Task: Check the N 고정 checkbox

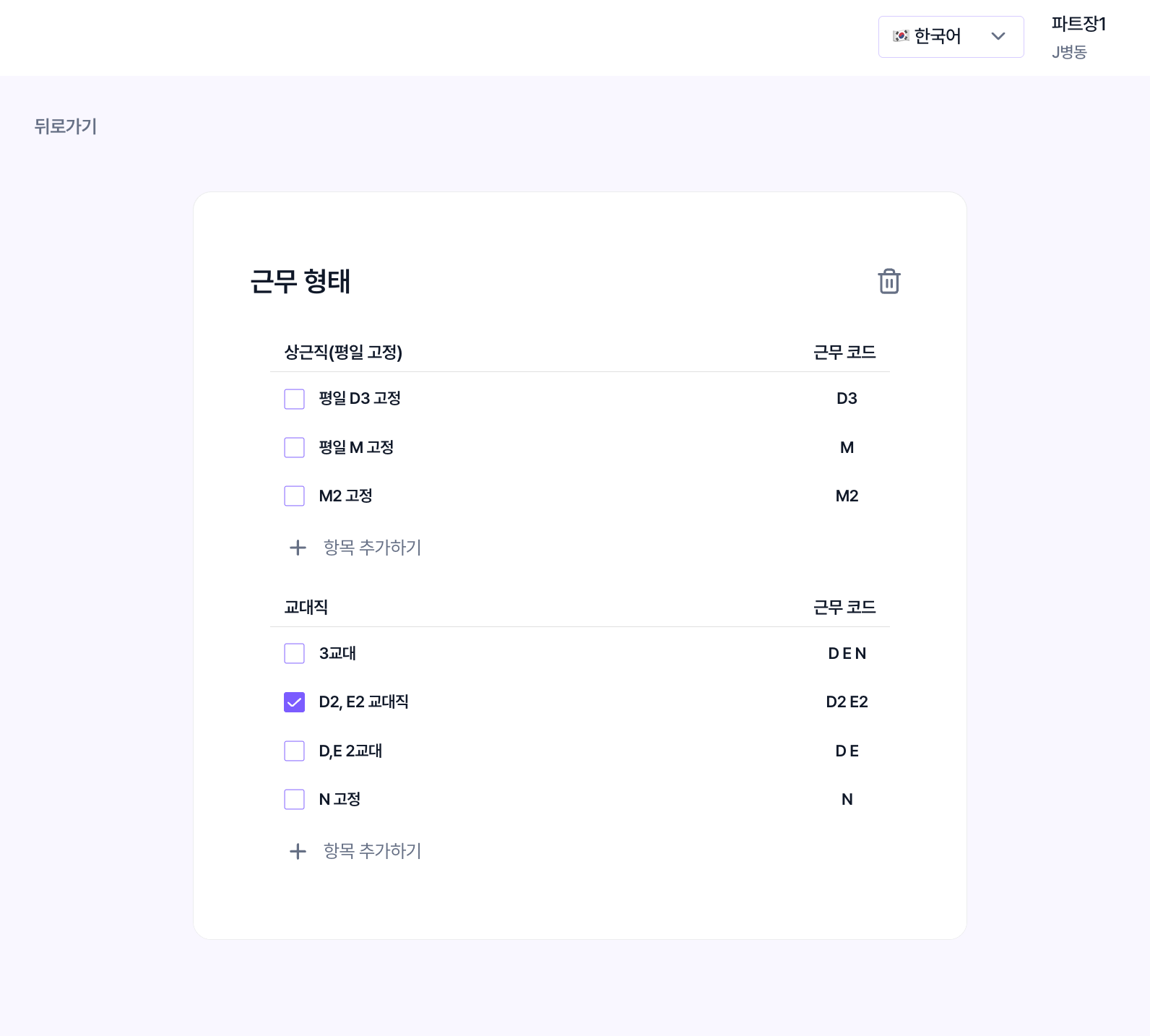Action: click(x=294, y=800)
